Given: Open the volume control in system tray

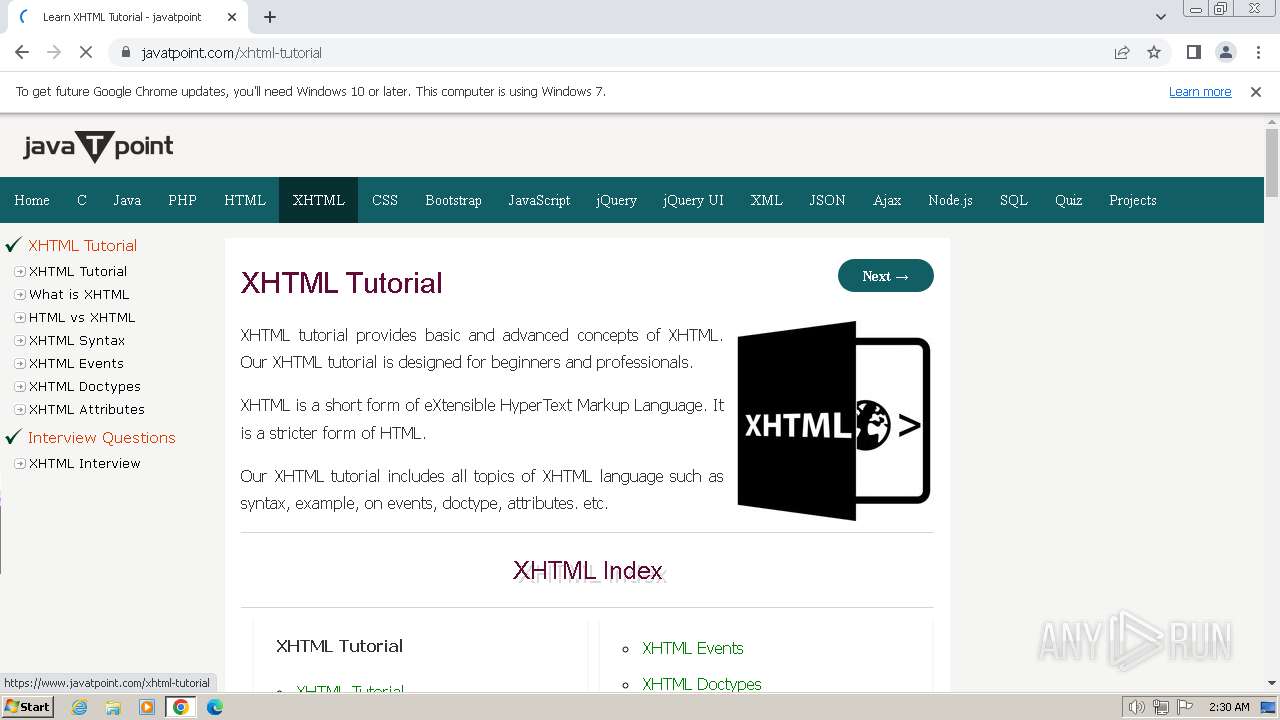Looking at the screenshot, I should tap(1137, 707).
